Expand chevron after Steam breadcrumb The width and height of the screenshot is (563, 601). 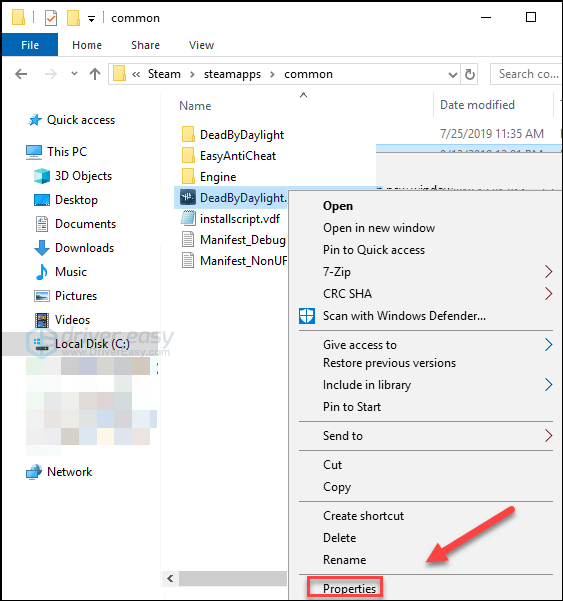pos(192,74)
